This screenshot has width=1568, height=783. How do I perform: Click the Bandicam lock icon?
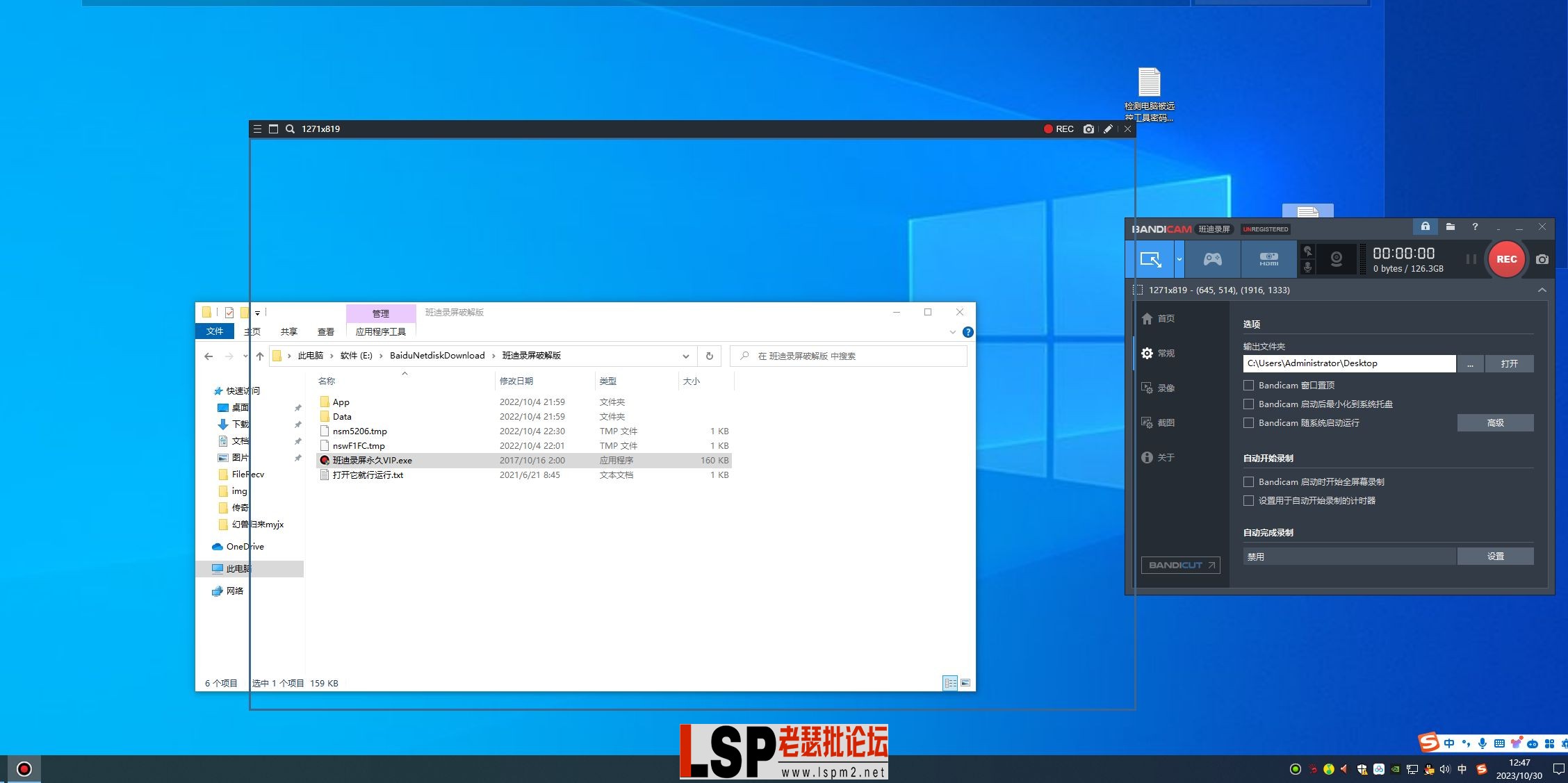pos(1425,226)
